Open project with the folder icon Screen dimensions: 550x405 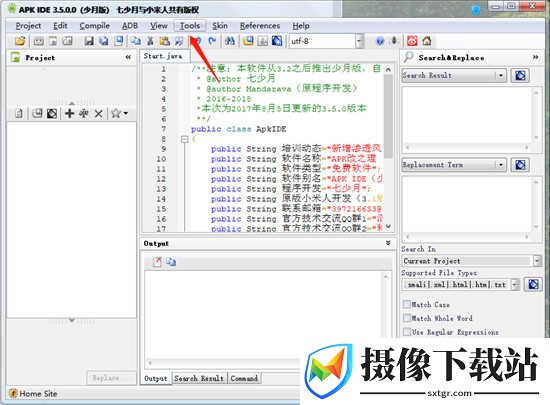pos(20,41)
